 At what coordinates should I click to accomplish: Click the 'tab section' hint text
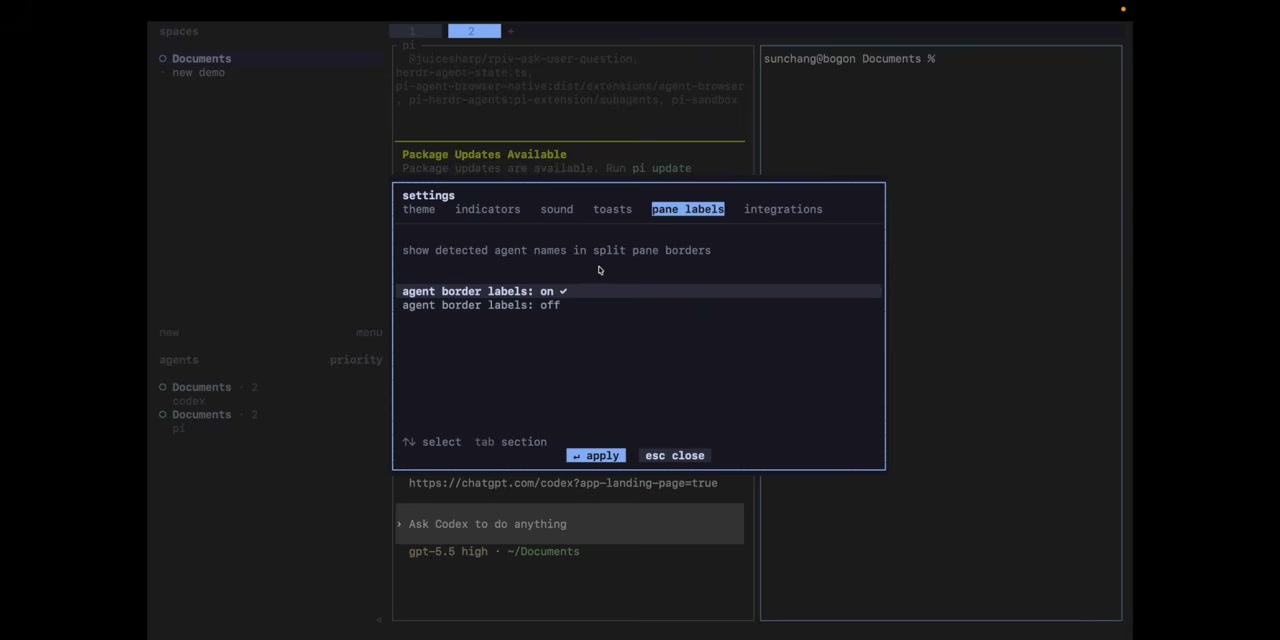(x=511, y=441)
